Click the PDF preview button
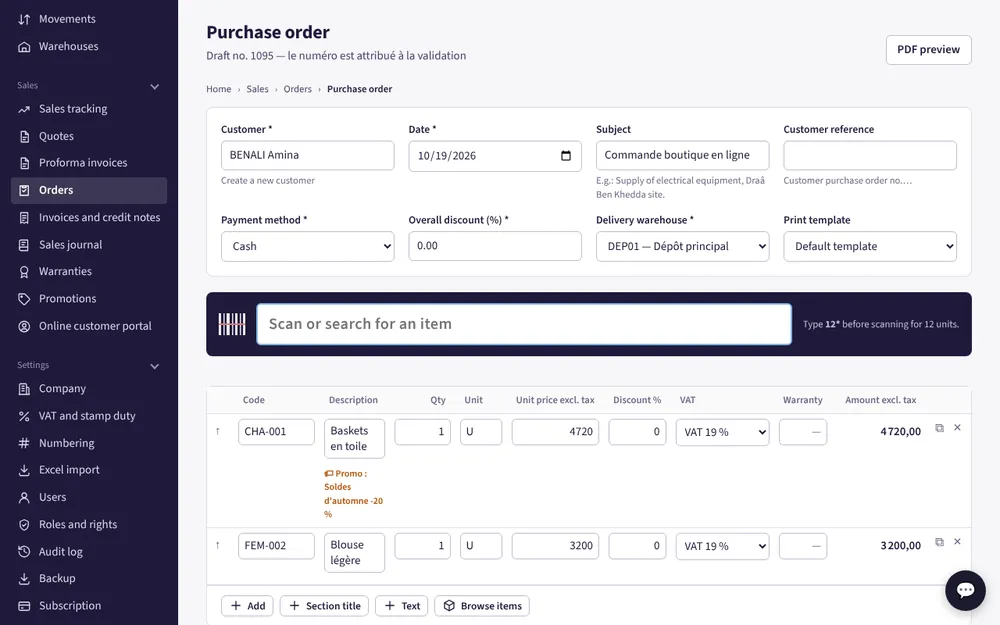 pyautogui.click(x=928, y=50)
